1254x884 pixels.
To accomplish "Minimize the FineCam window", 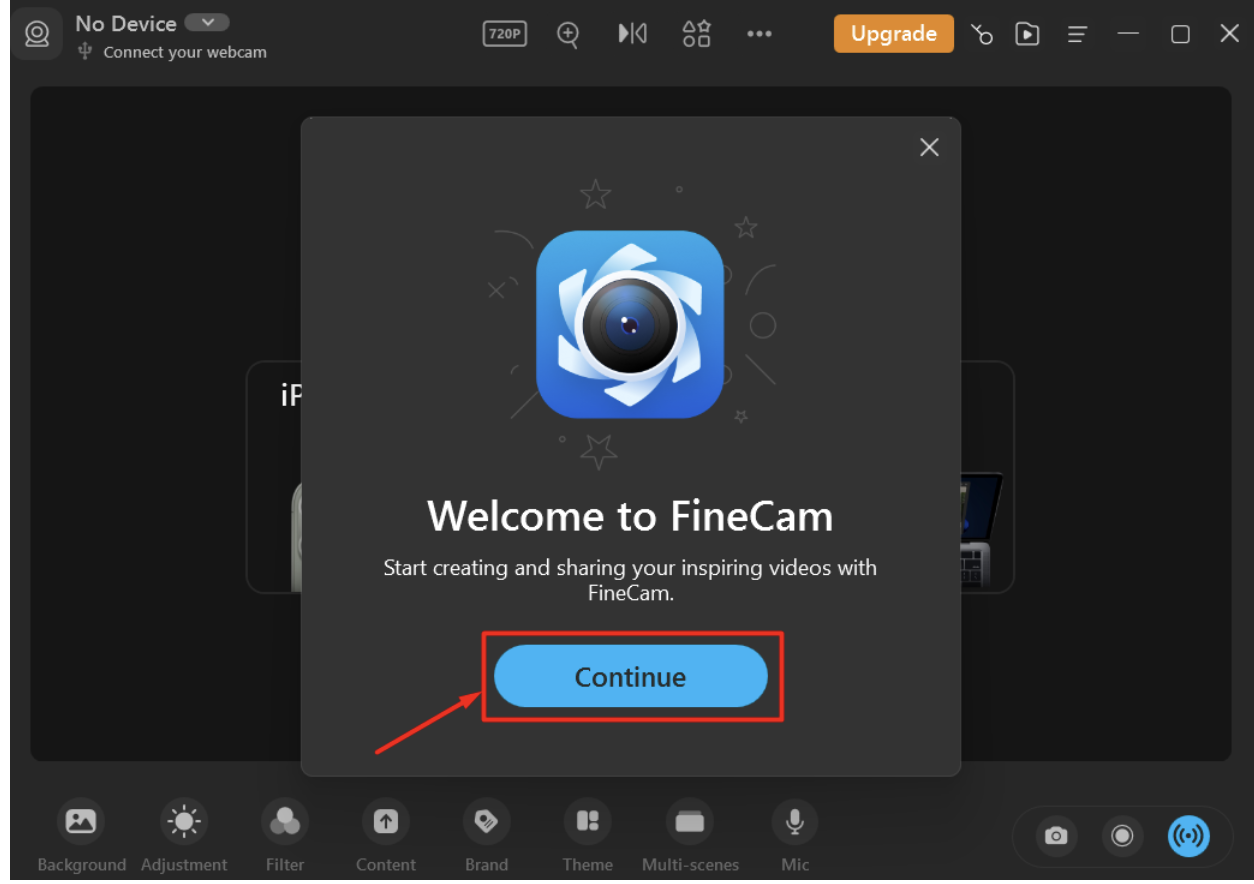I will coord(1129,34).
